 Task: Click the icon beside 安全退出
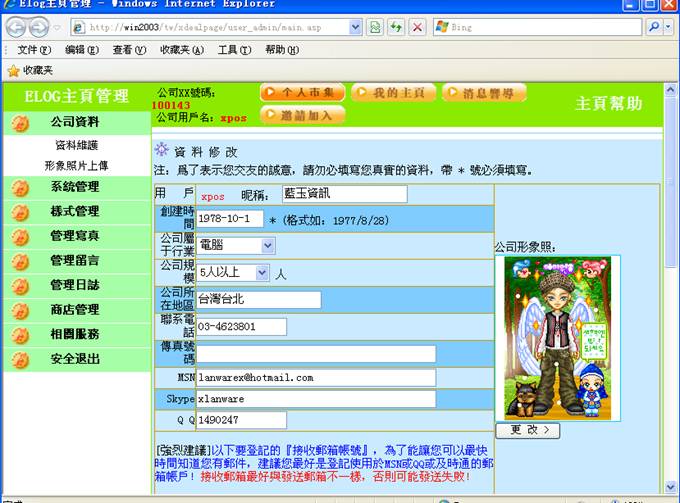[20, 359]
